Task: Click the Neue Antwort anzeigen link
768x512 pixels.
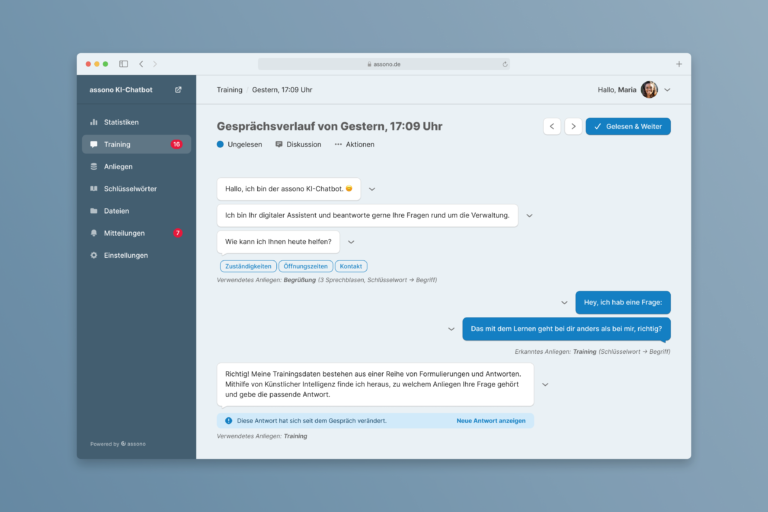Action: (491, 420)
